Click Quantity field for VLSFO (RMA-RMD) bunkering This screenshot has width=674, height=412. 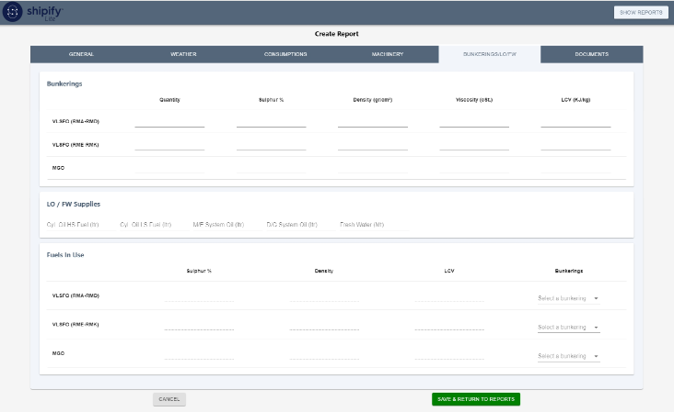click(169, 122)
